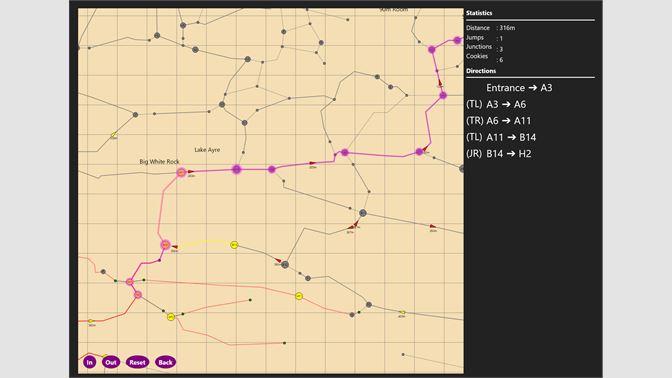Select the '(TL) A11 → B14' direction

click(x=501, y=137)
